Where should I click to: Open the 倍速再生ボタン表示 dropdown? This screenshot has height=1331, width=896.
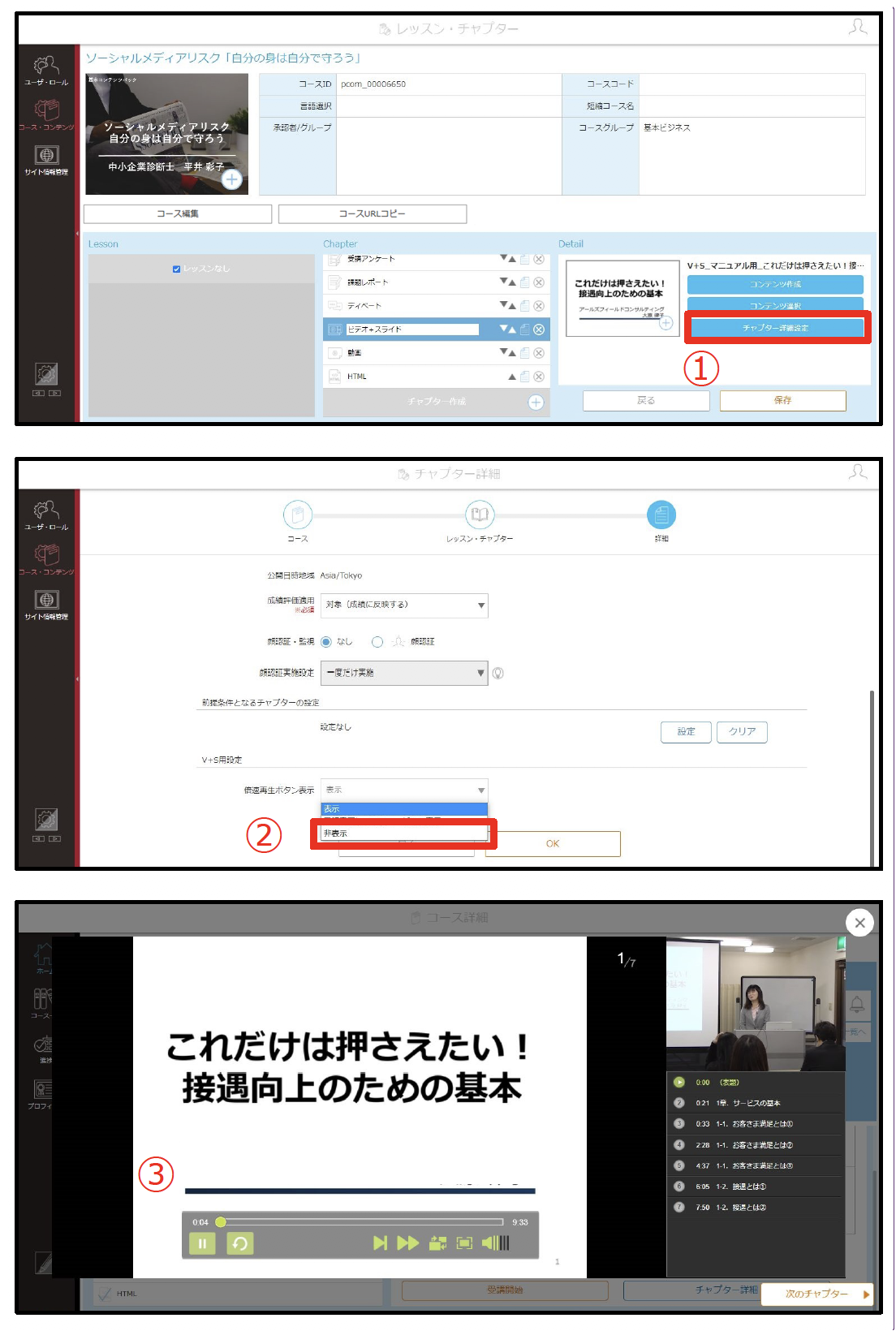tap(404, 790)
